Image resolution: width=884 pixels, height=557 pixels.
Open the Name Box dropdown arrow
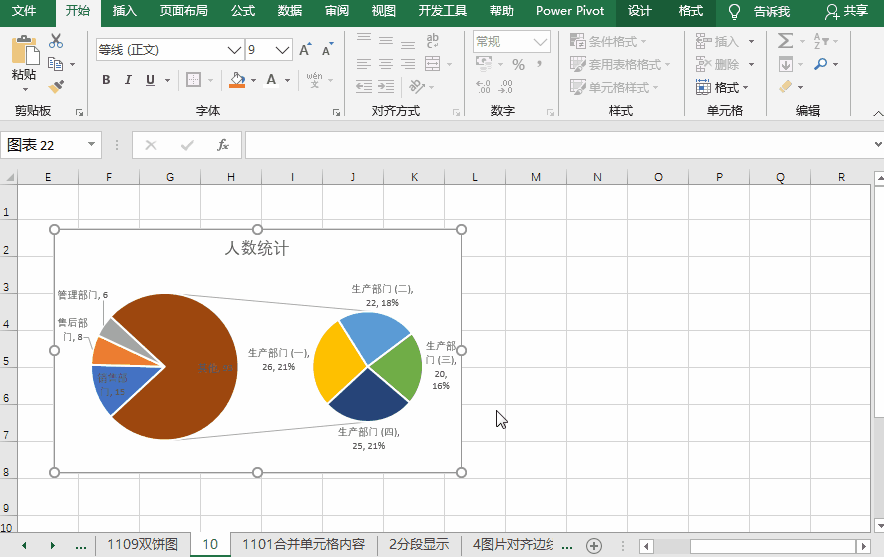pyautogui.click(x=92, y=145)
